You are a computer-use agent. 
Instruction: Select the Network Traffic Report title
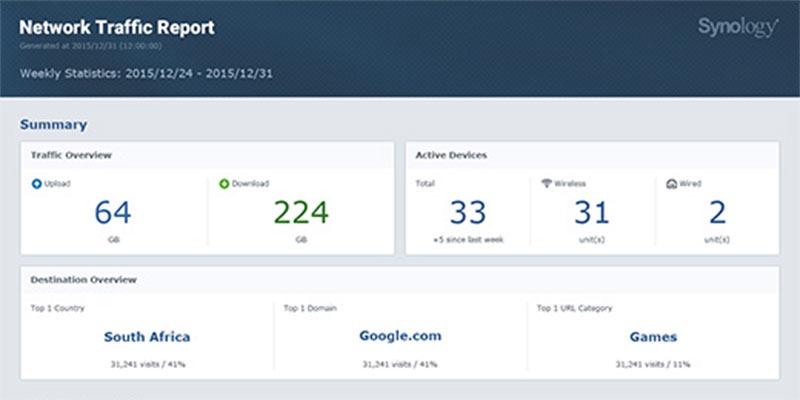117,28
